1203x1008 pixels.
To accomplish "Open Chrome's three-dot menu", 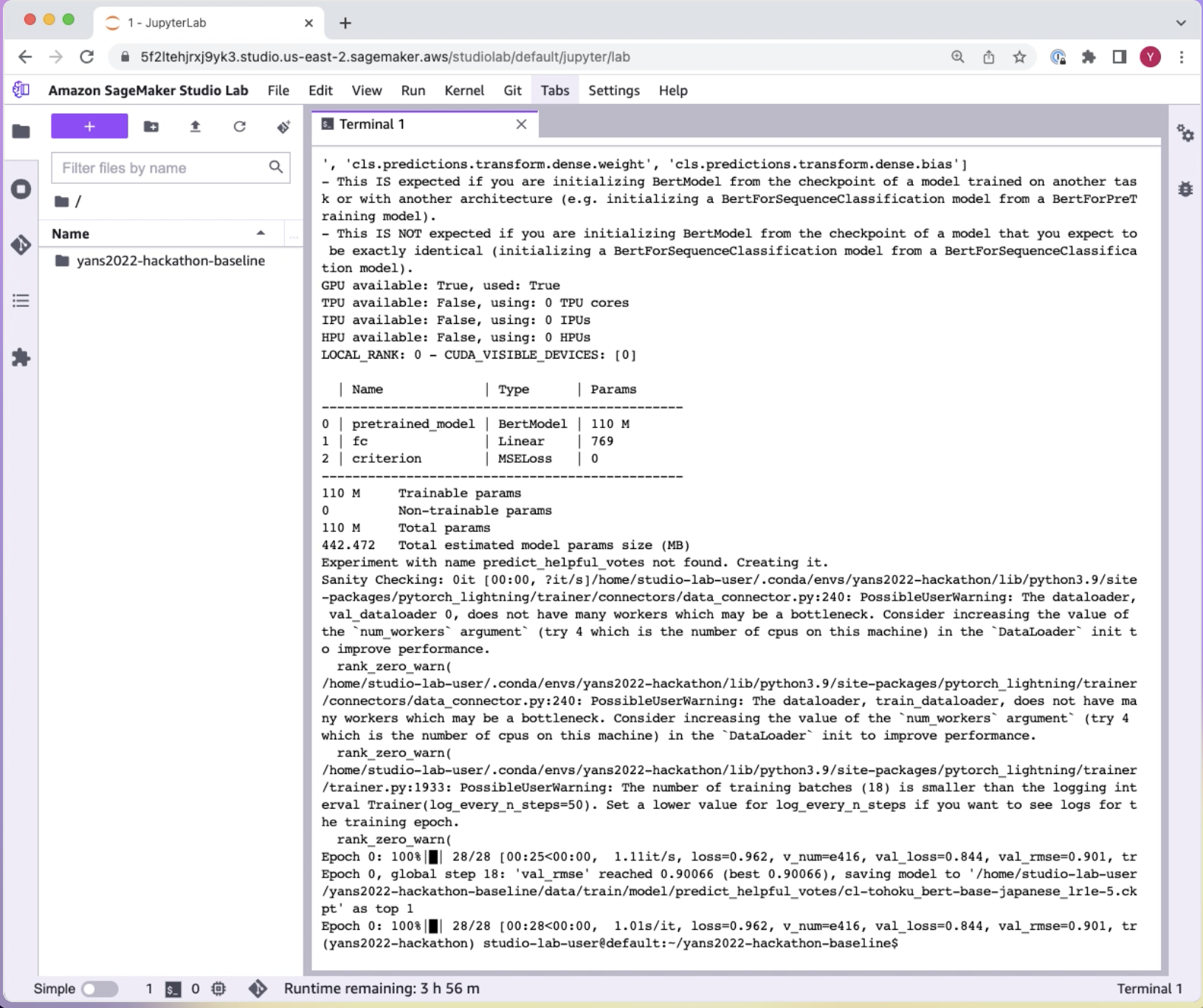I will [x=1182, y=57].
